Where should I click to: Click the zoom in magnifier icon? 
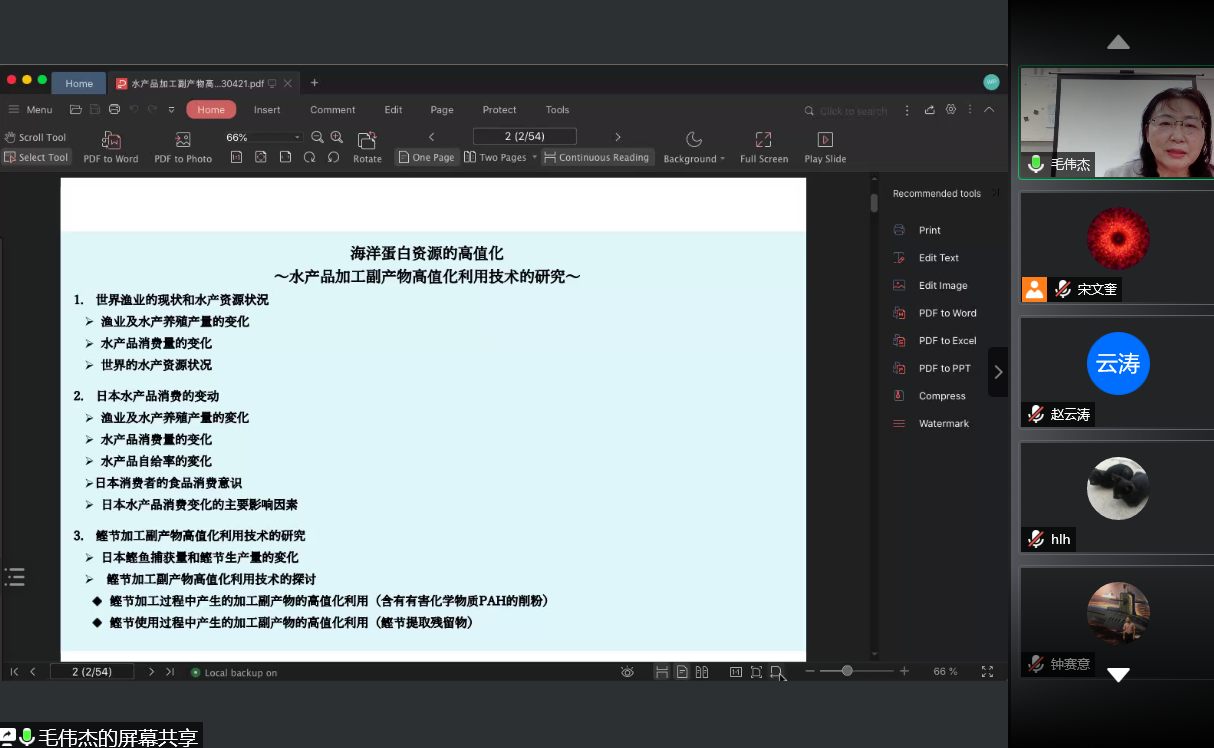[337, 137]
